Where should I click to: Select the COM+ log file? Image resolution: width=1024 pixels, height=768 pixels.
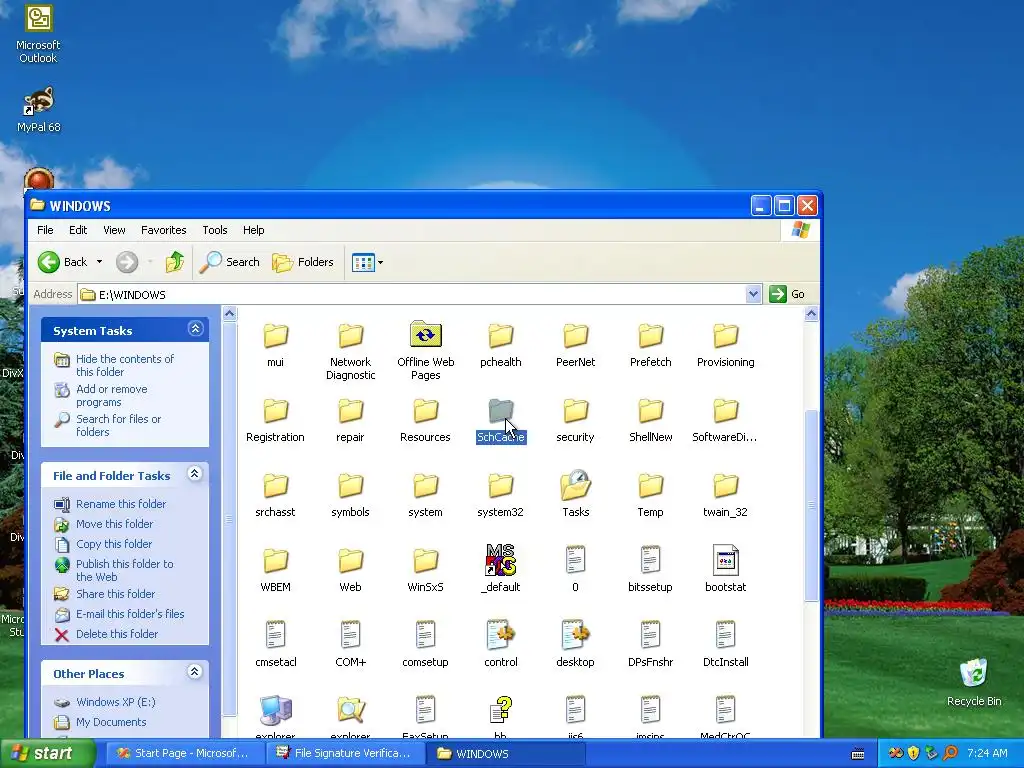pyautogui.click(x=350, y=645)
